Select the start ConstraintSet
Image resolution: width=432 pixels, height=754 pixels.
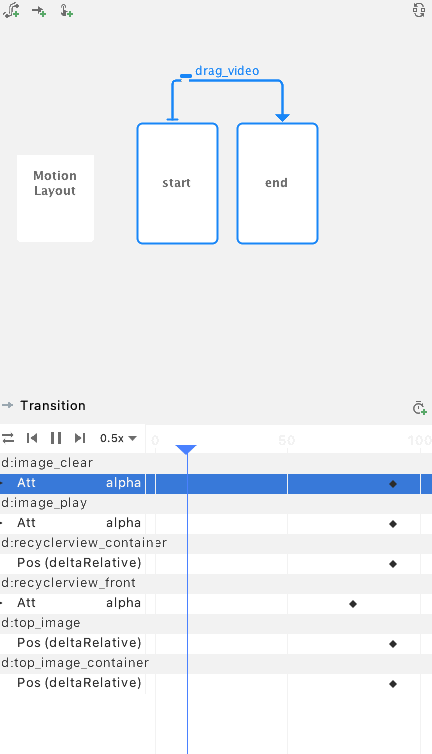tap(178, 184)
